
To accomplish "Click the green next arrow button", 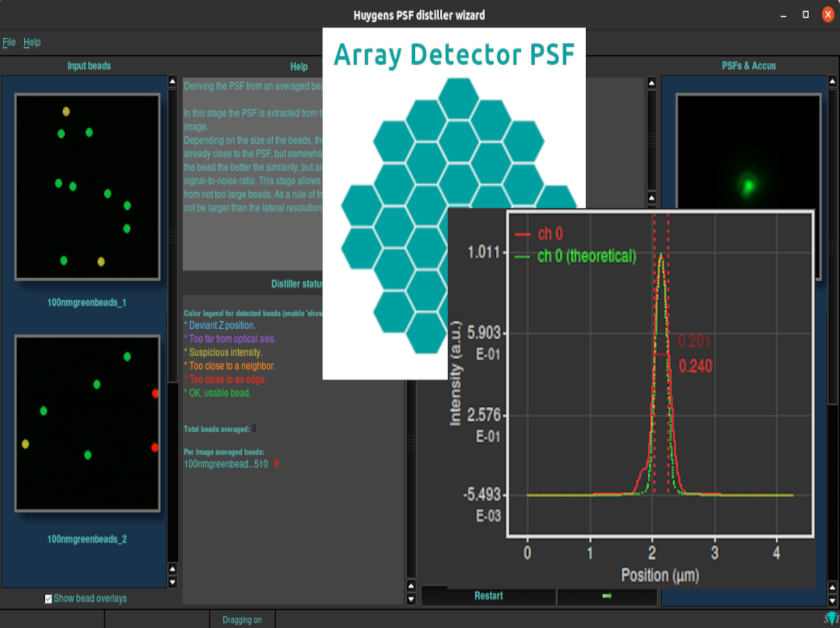I will pos(606,596).
